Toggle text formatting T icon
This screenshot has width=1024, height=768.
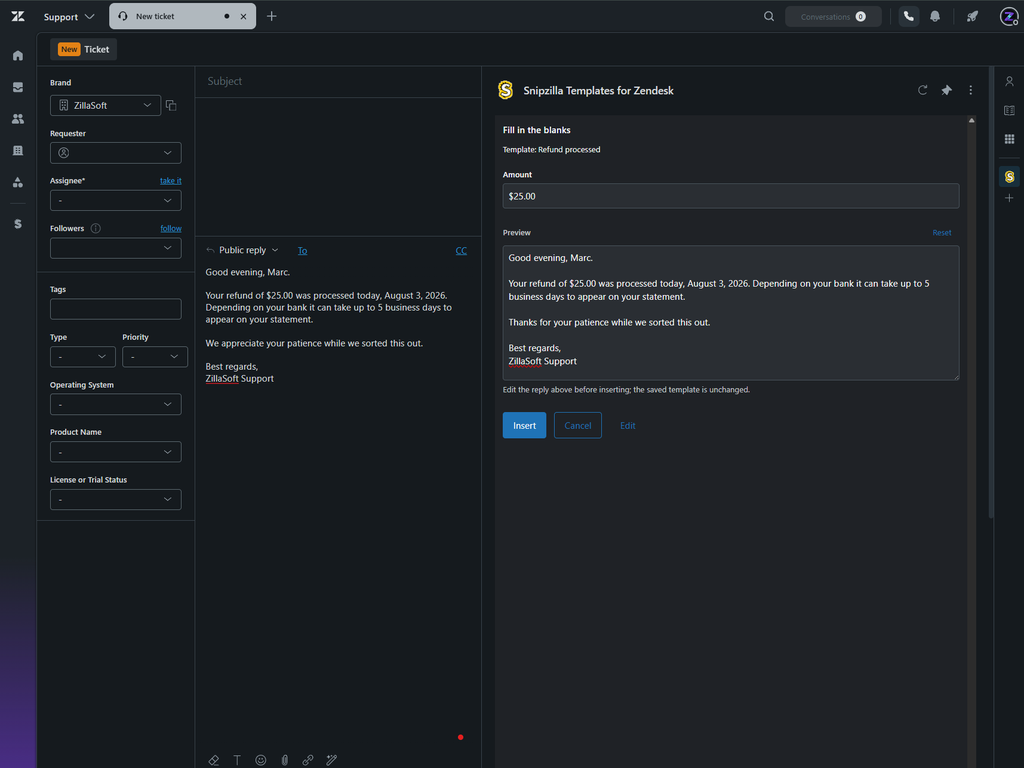click(237, 760)
